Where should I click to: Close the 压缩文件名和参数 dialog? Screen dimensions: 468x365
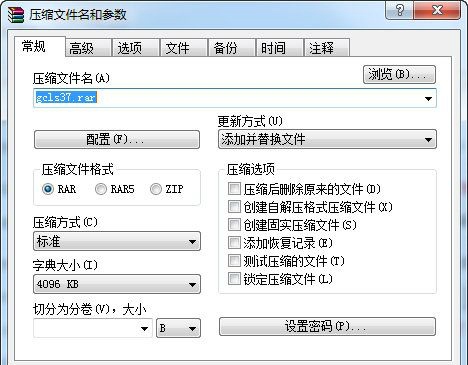[x=437, y=10]
